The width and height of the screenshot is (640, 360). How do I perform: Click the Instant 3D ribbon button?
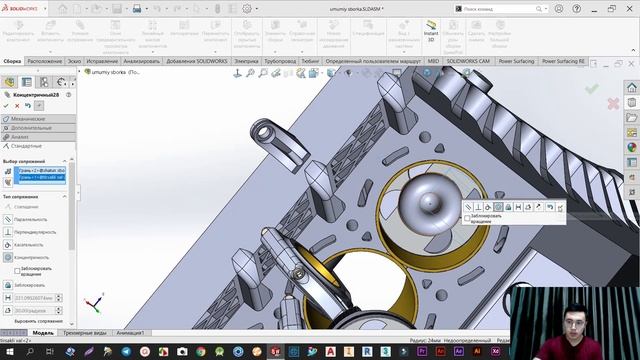click(431, 31)
